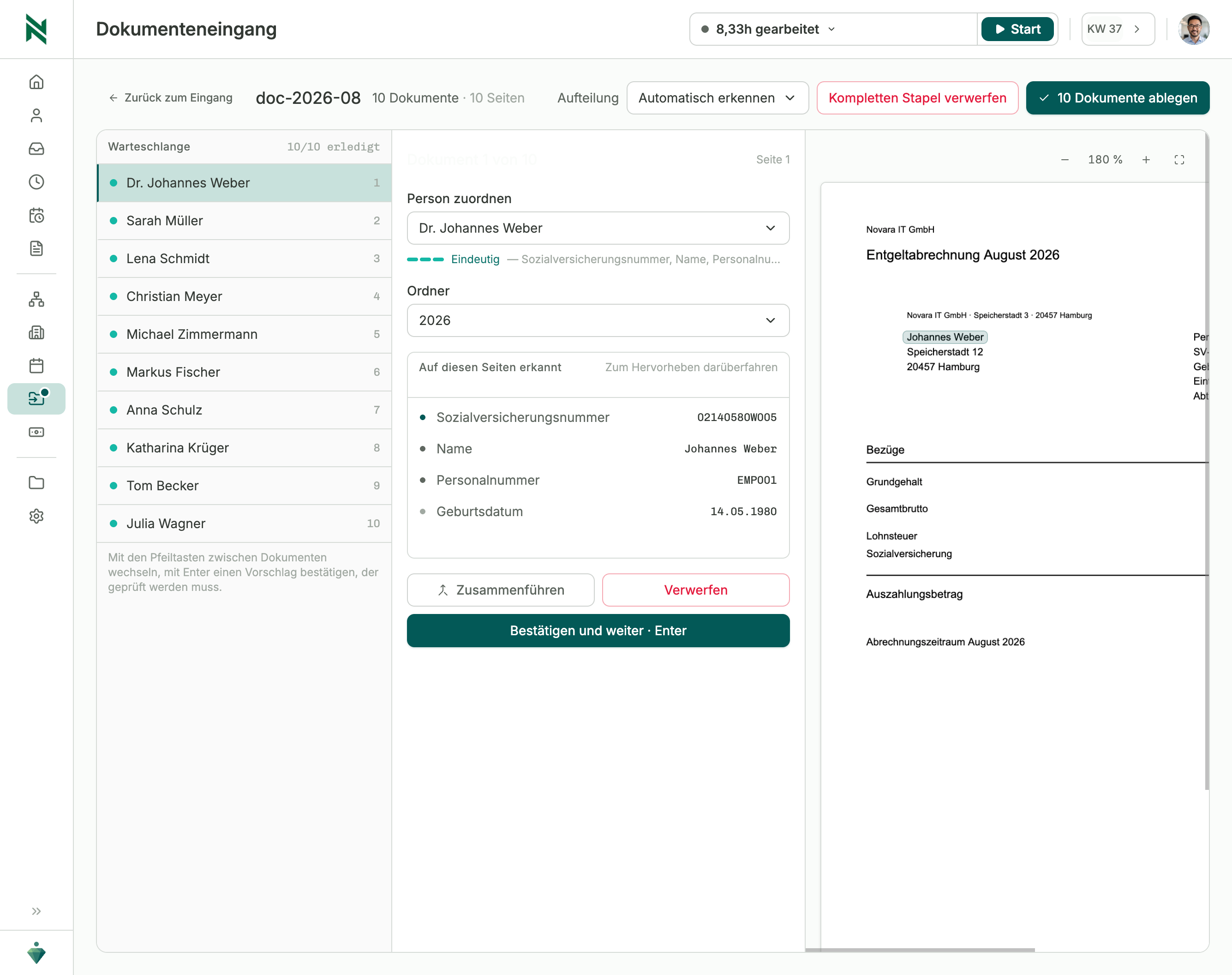The image size is (1232, 975).
Task: Click the Name recognized field row
Action: click(x=598, y=449)
